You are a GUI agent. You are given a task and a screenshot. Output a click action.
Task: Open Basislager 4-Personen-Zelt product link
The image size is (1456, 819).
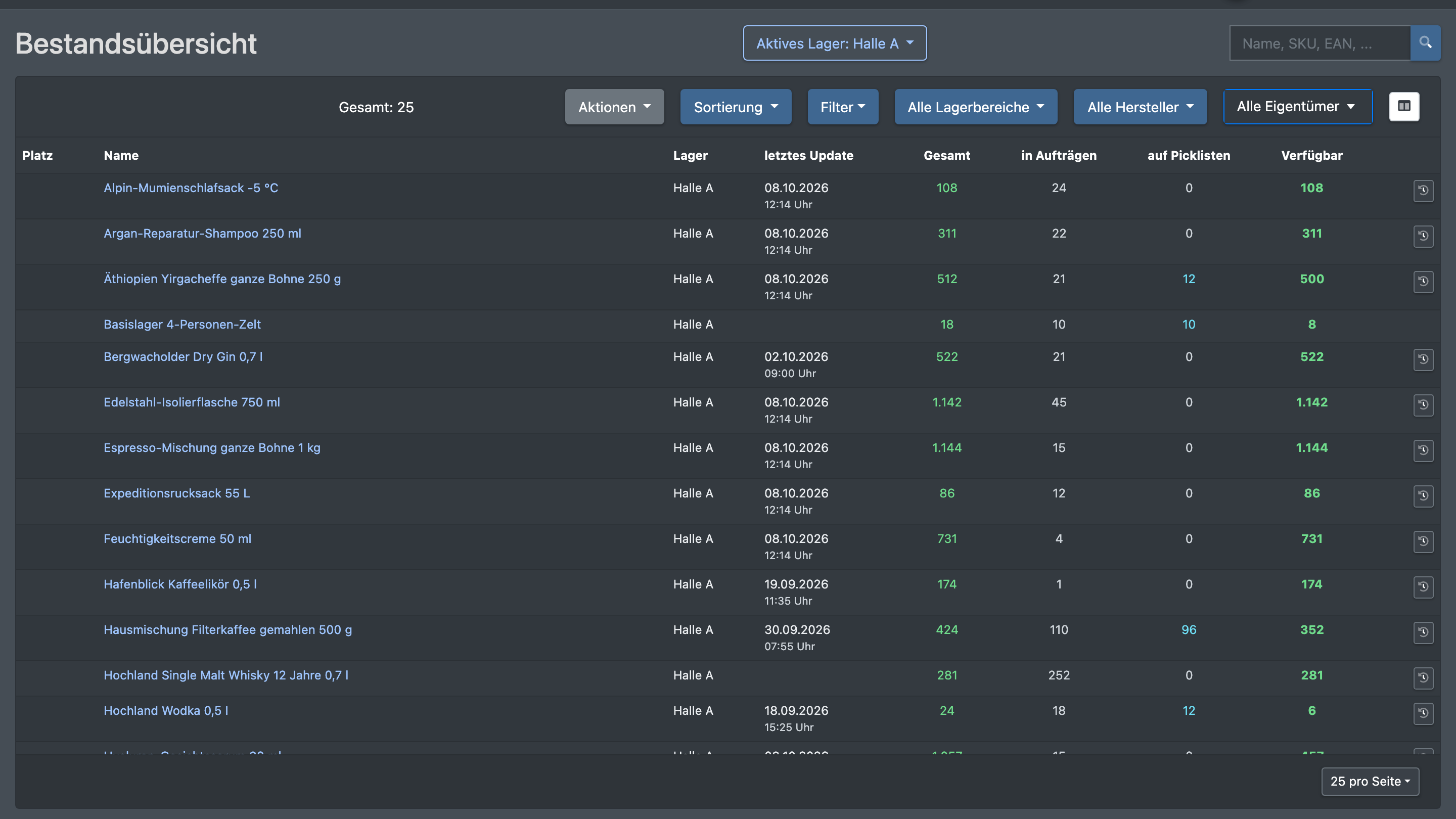point(182,325)
